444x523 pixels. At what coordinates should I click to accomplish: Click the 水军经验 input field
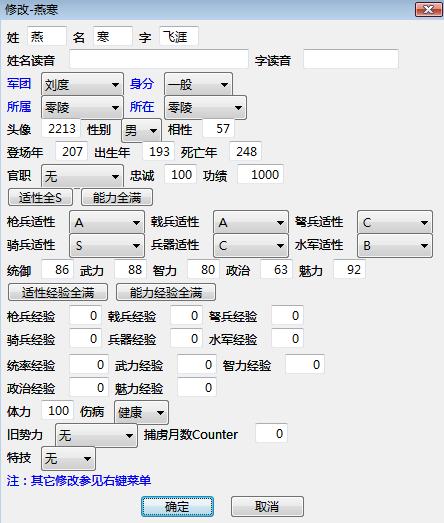(x=287, y=338)
